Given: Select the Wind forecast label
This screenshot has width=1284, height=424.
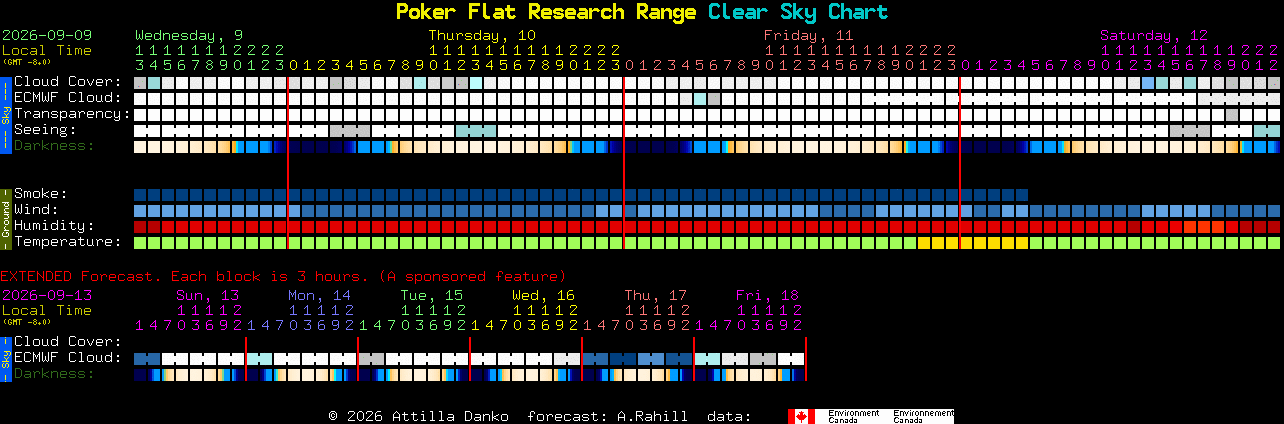Looking at the screenshot, I should pos(36,209).
